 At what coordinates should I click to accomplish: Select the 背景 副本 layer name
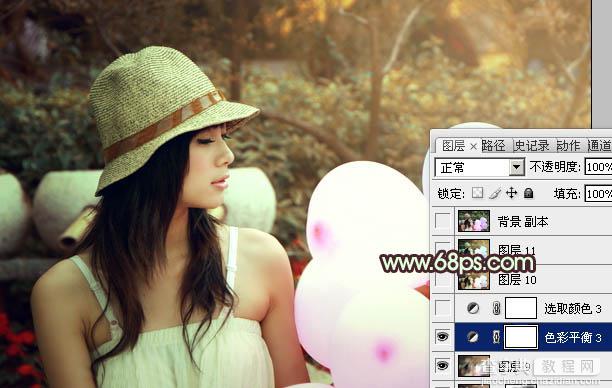point(523,222)
